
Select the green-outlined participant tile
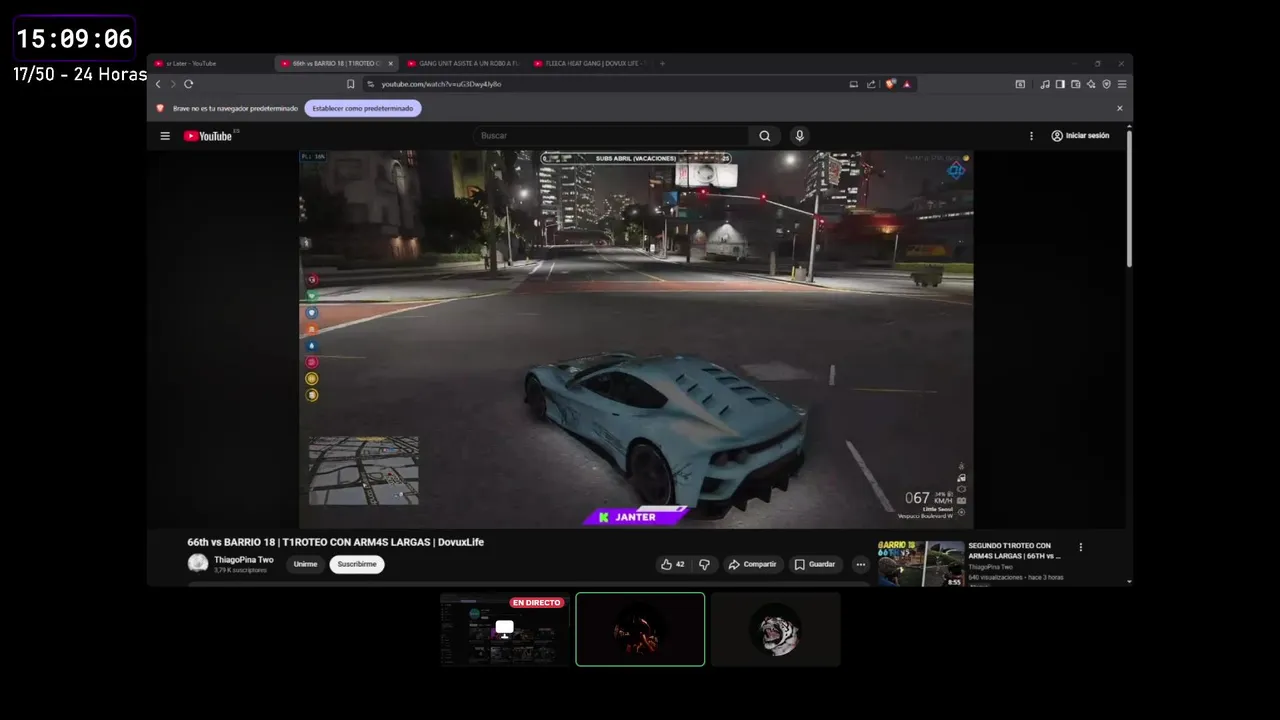click(640, 629)
